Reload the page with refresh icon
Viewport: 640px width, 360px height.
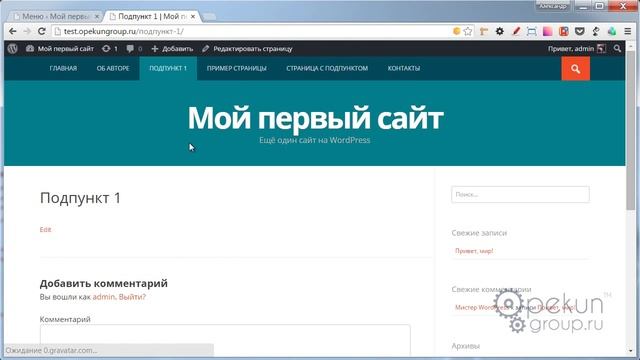(42, 31)
